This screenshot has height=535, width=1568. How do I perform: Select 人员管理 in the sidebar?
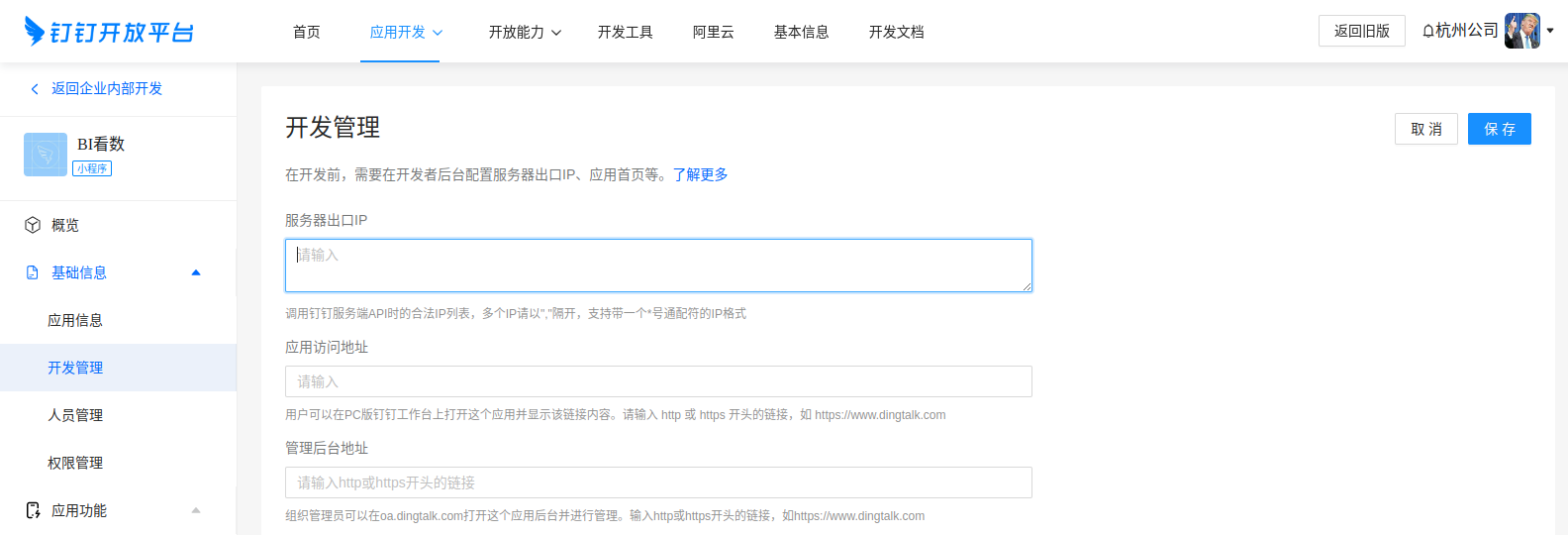(x=75, y=415)
